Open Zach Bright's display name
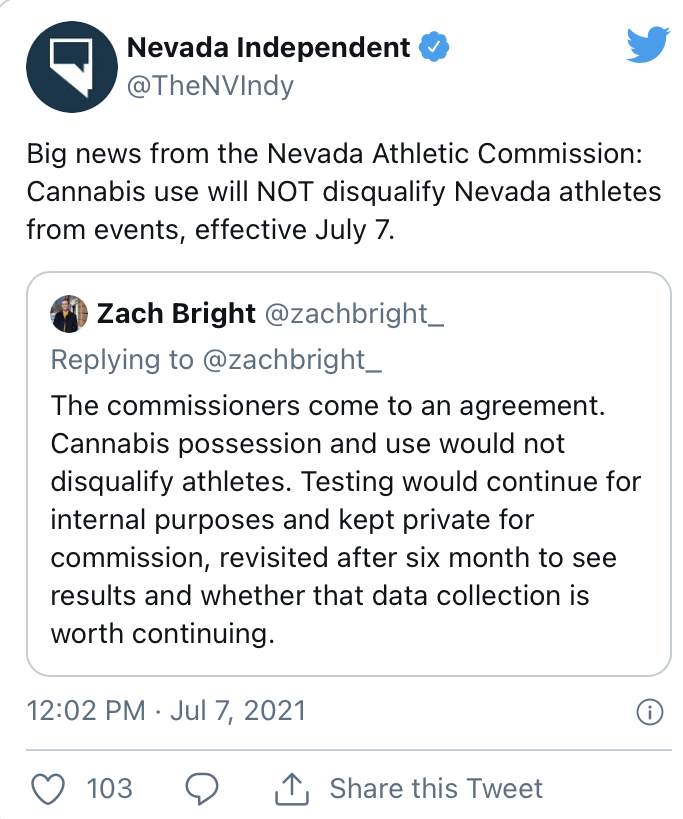Image resolution: width=683 pixels, height=819 pixels. [176, 313]
